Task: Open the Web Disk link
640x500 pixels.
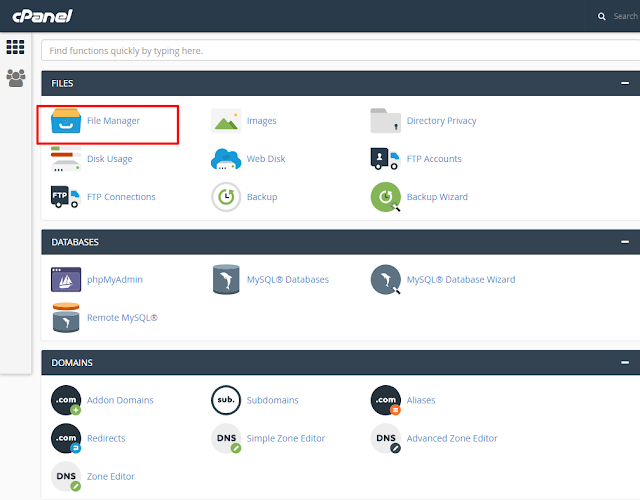Action: click(266, 159)
